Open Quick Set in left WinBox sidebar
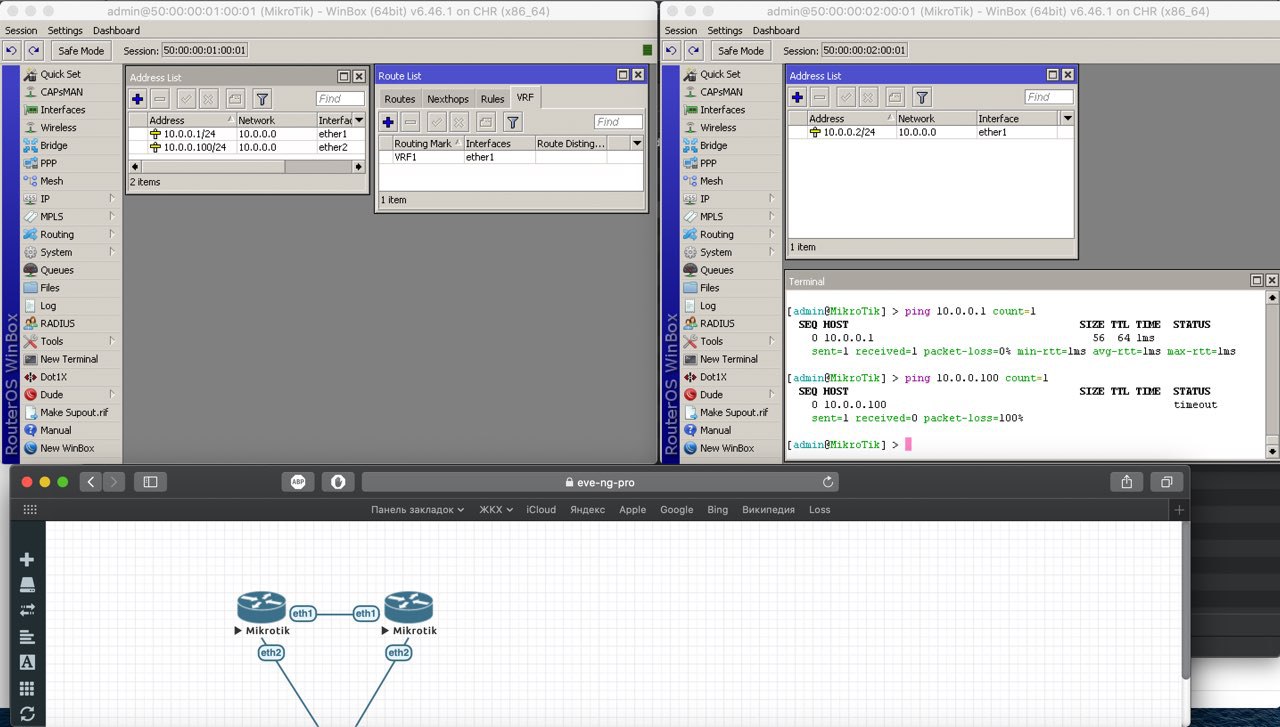 (x=60, y=74)
